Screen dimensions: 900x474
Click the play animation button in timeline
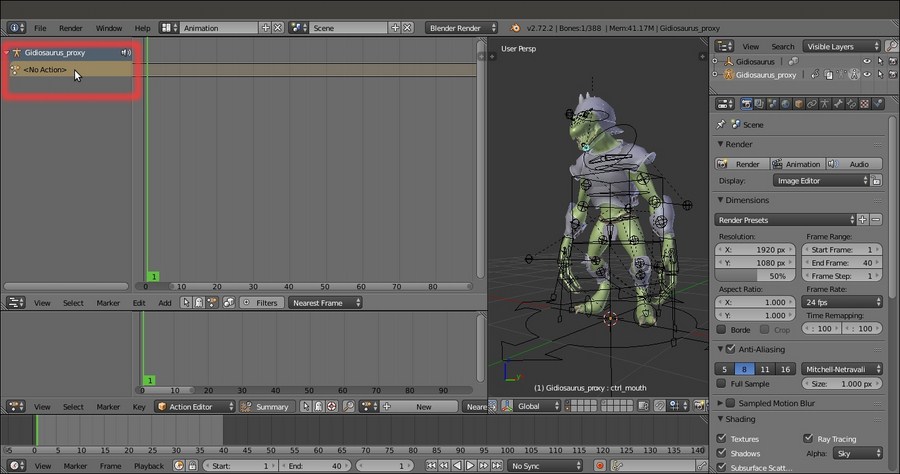pyautogui.click(x=470, y=465)
